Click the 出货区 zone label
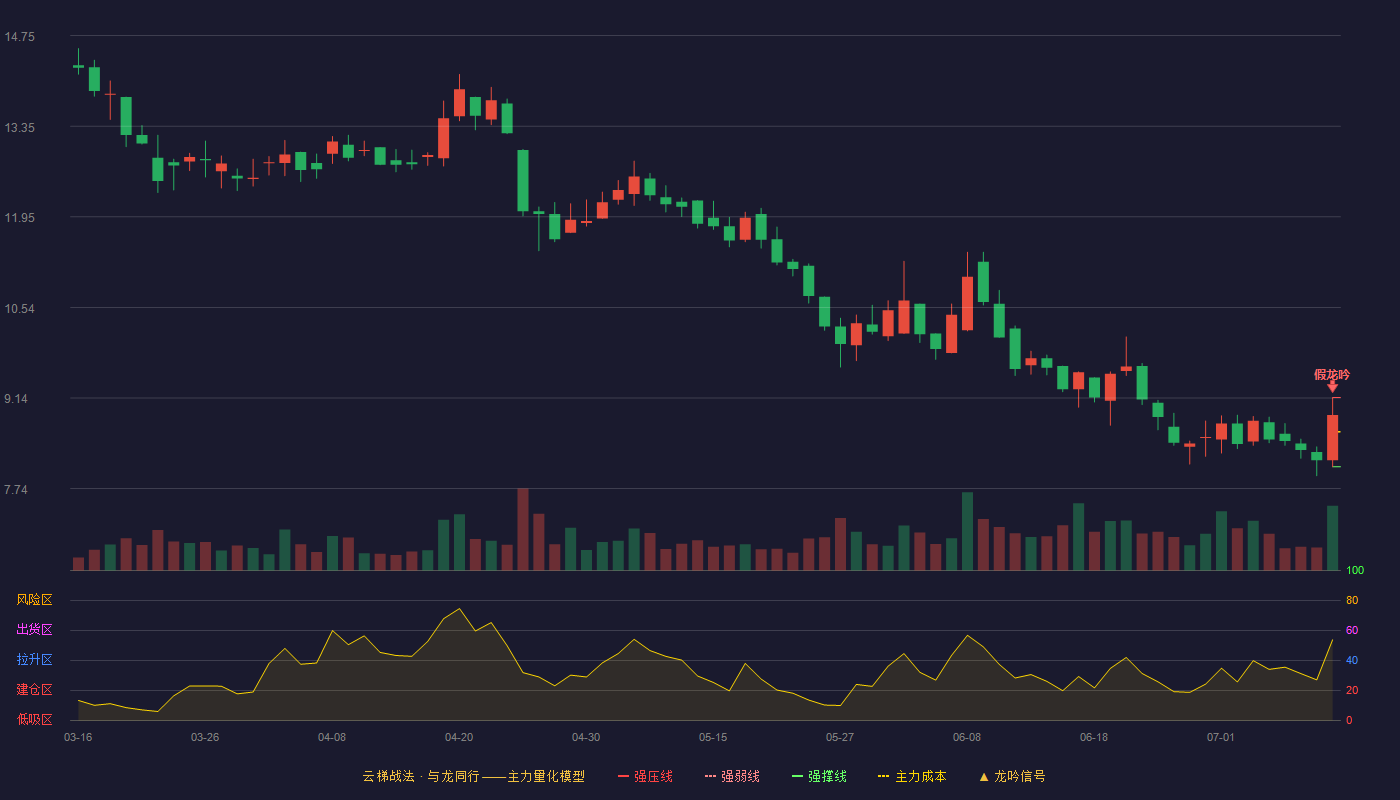This screenshot has width=1400, height=800. (x=34, y=630)
